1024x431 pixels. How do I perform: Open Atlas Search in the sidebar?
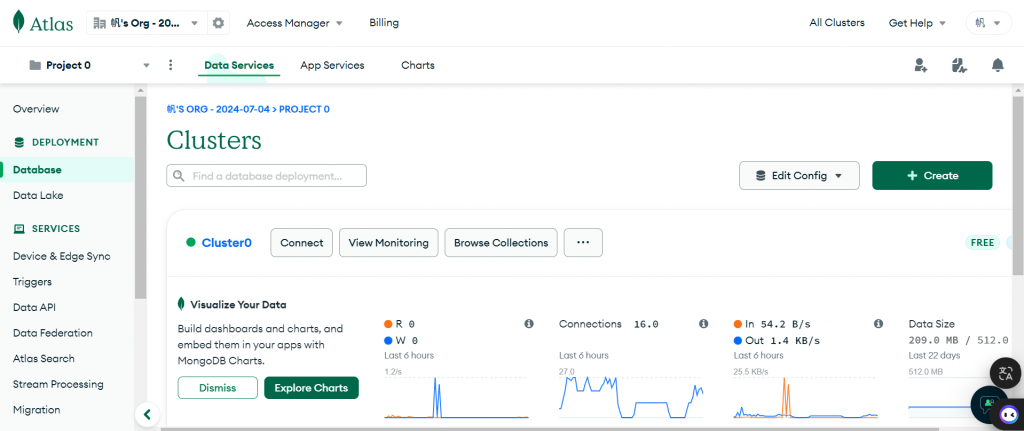44,359
